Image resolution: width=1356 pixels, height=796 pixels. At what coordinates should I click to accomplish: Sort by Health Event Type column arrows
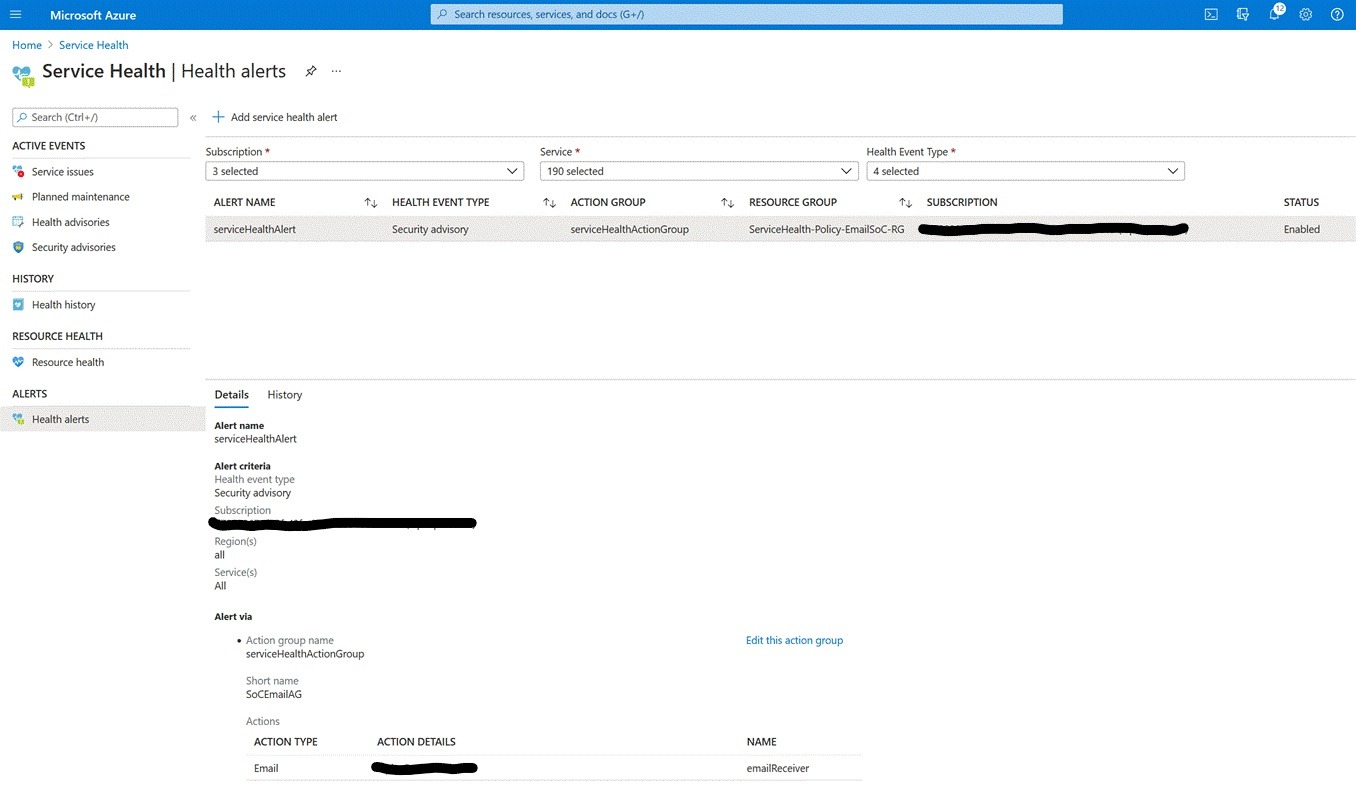(x=549, y=203)
